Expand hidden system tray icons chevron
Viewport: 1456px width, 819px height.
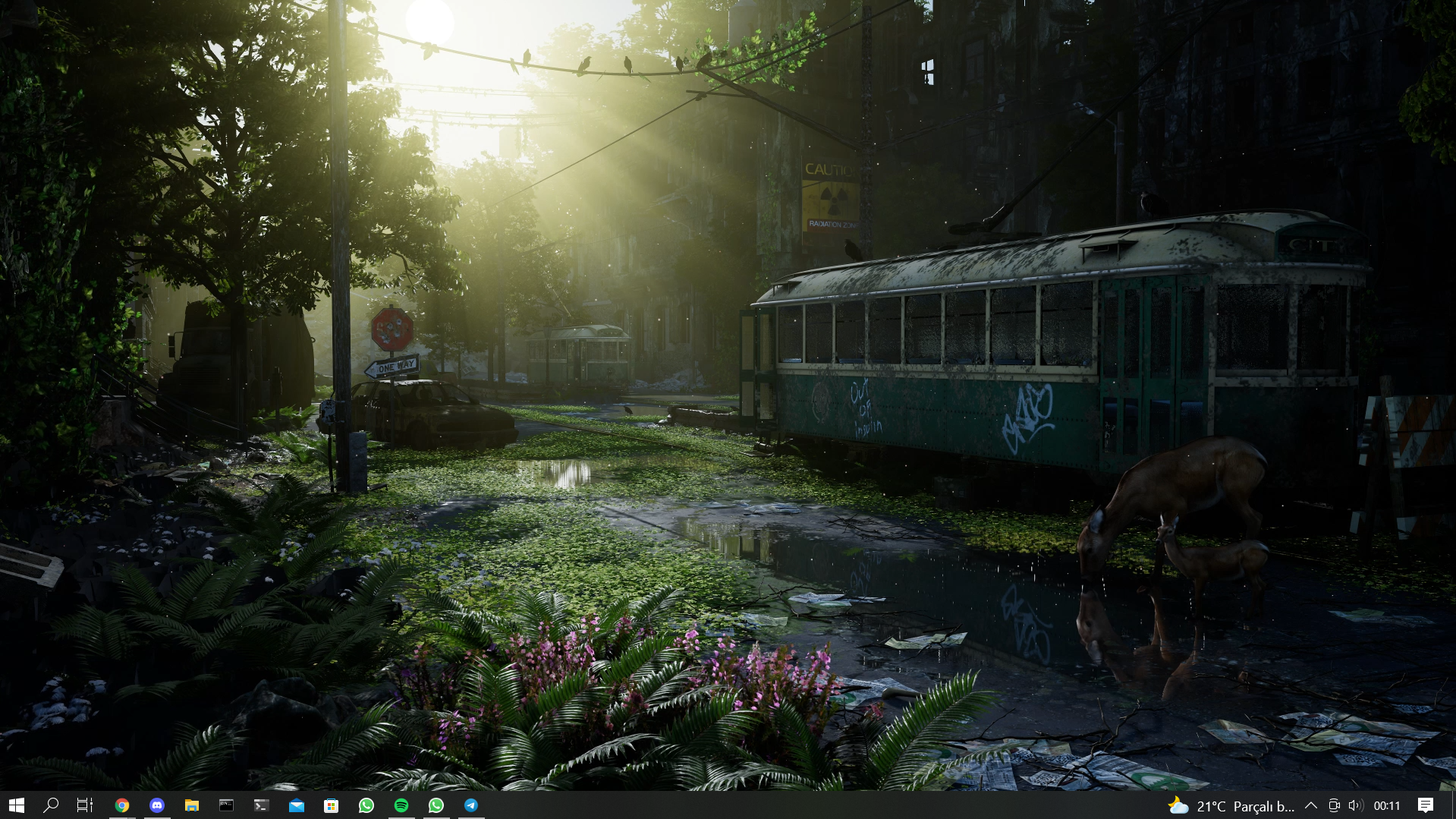coord(1311,806)
